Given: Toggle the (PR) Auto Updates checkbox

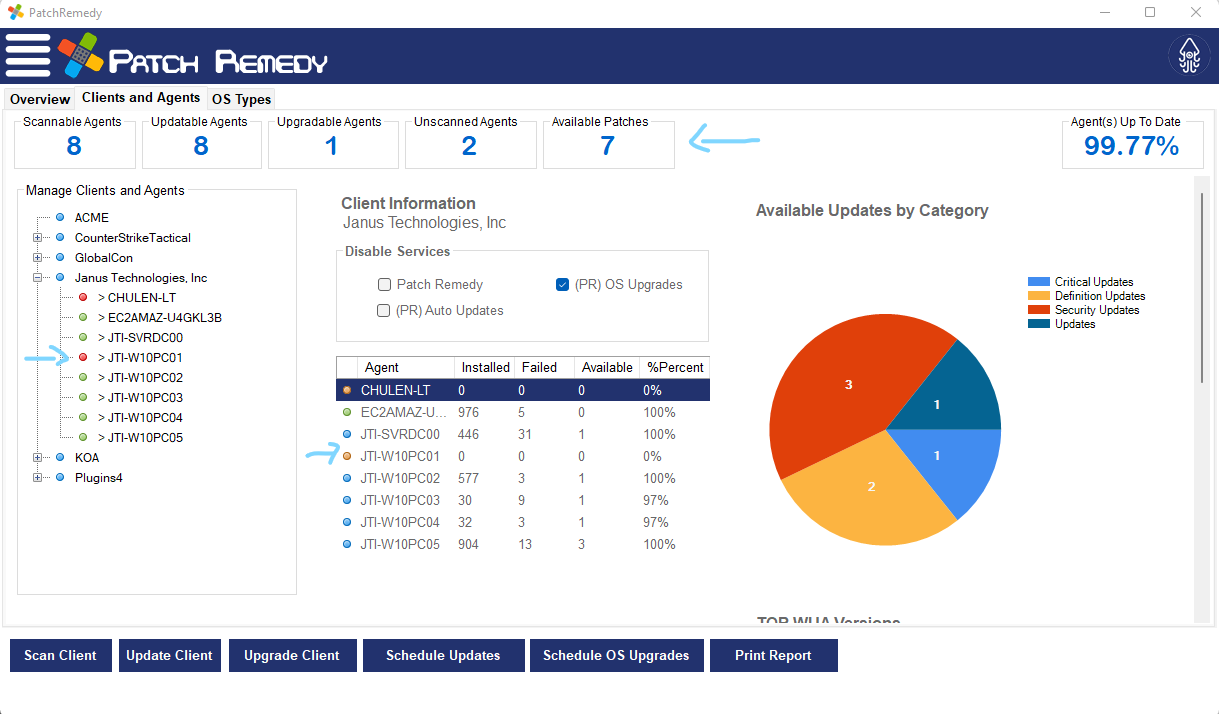Looking at the screenshot, I should point(384,311).
